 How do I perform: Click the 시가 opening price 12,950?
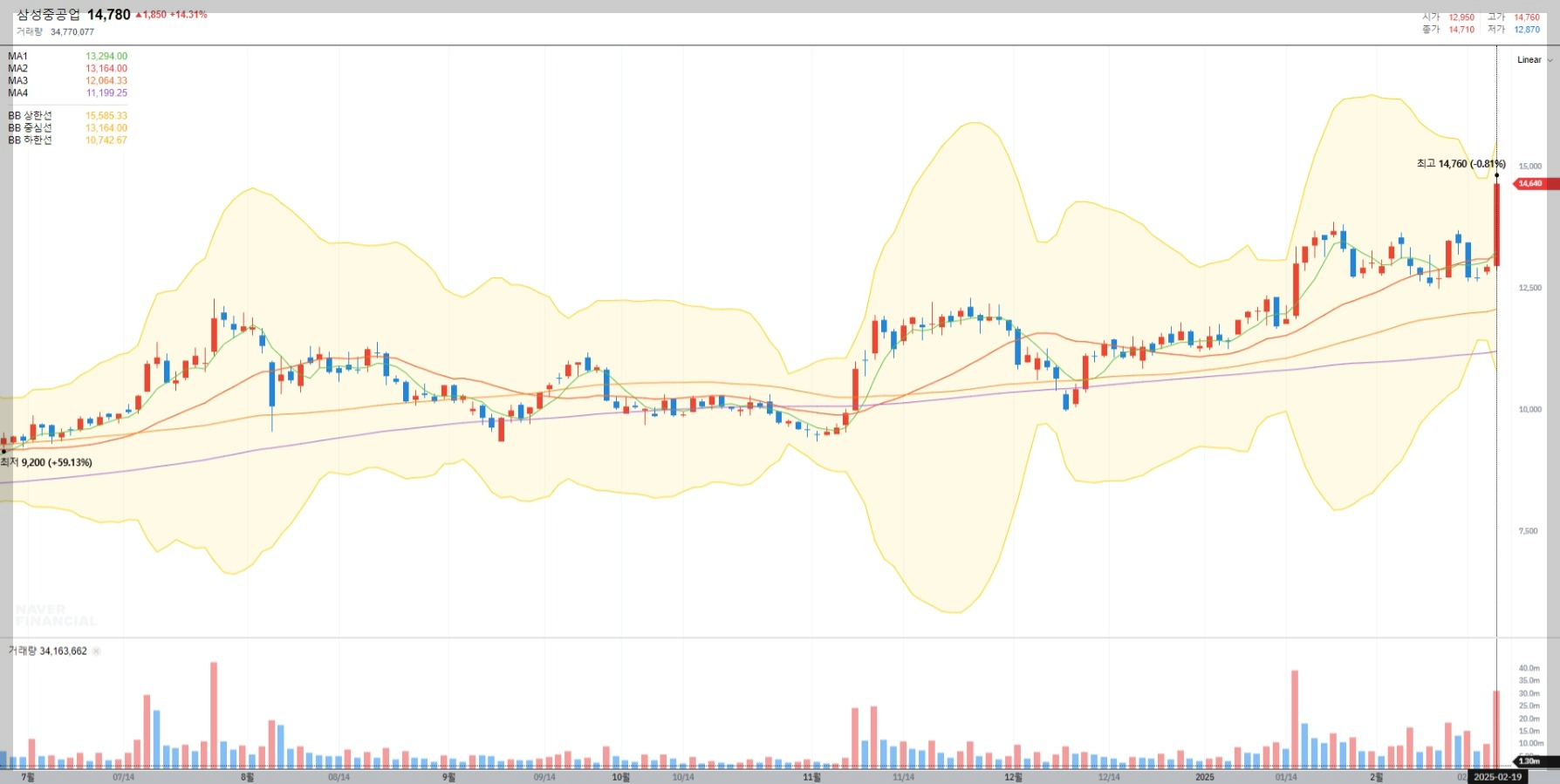[x=1461, y=17]
